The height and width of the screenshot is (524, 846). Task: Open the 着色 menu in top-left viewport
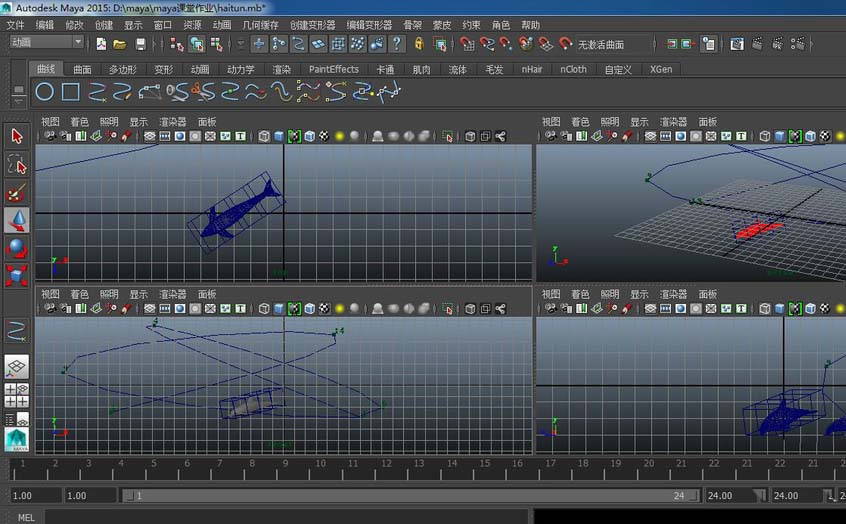79,122
